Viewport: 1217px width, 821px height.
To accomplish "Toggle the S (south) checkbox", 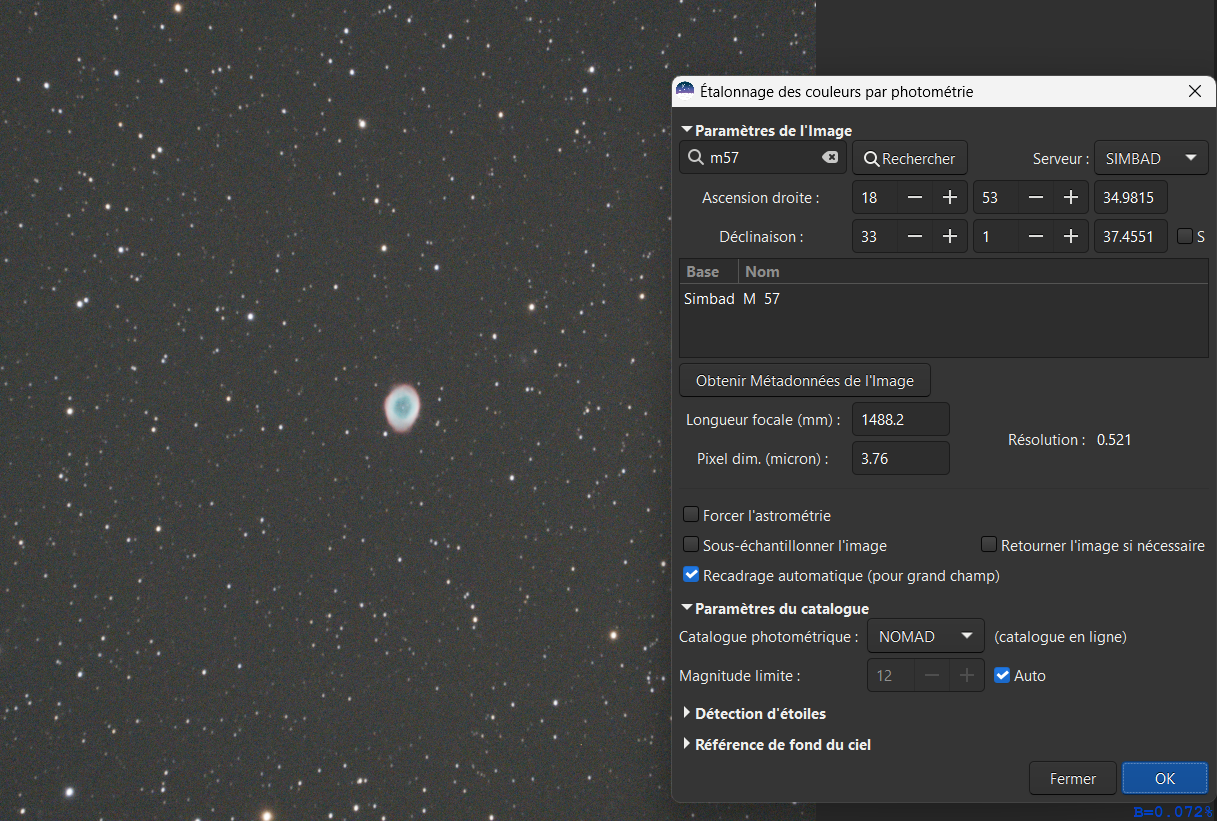I will (x=1185, y=237).
